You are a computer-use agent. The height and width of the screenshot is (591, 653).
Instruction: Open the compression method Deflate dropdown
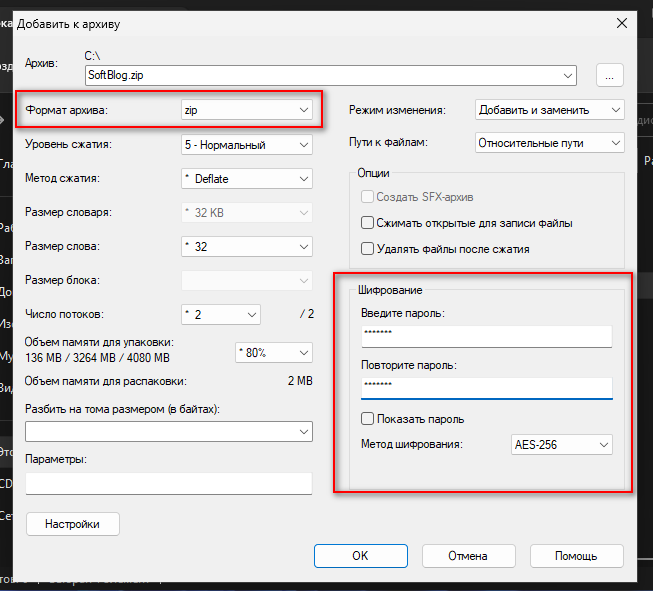coord(247,179)
